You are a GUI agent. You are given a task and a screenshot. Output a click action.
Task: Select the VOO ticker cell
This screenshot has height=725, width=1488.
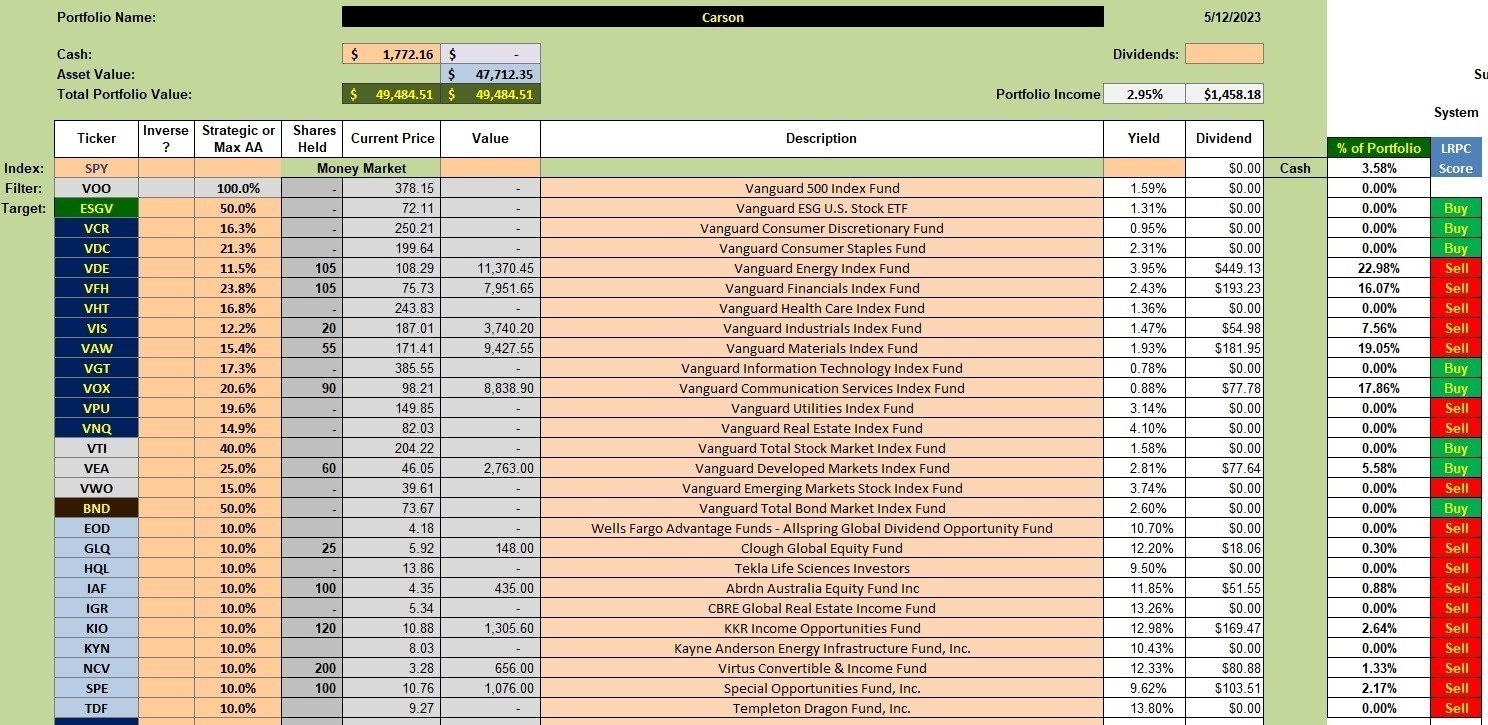click(x=96, y=188)
